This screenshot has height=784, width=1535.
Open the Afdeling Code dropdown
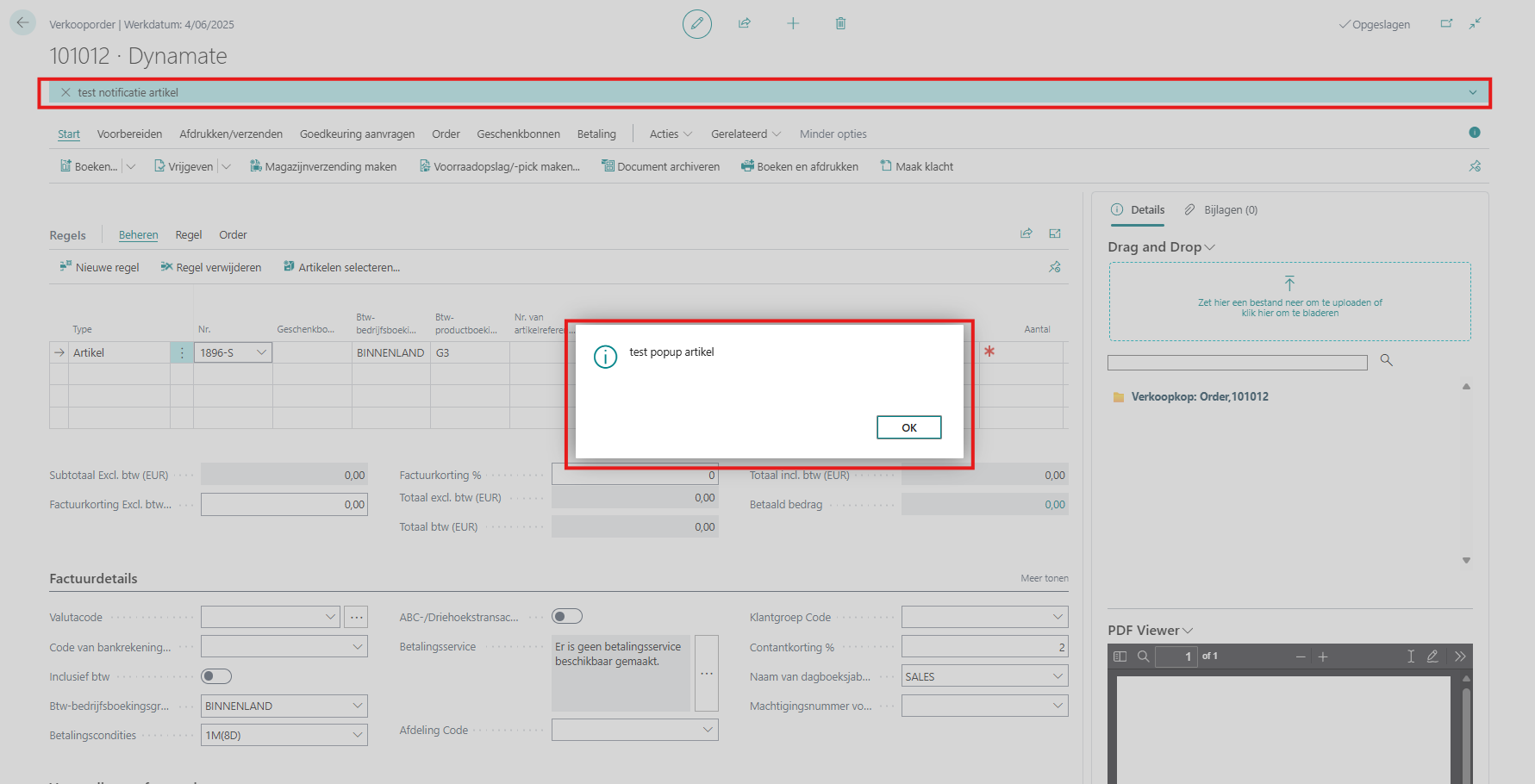(708, 730)
